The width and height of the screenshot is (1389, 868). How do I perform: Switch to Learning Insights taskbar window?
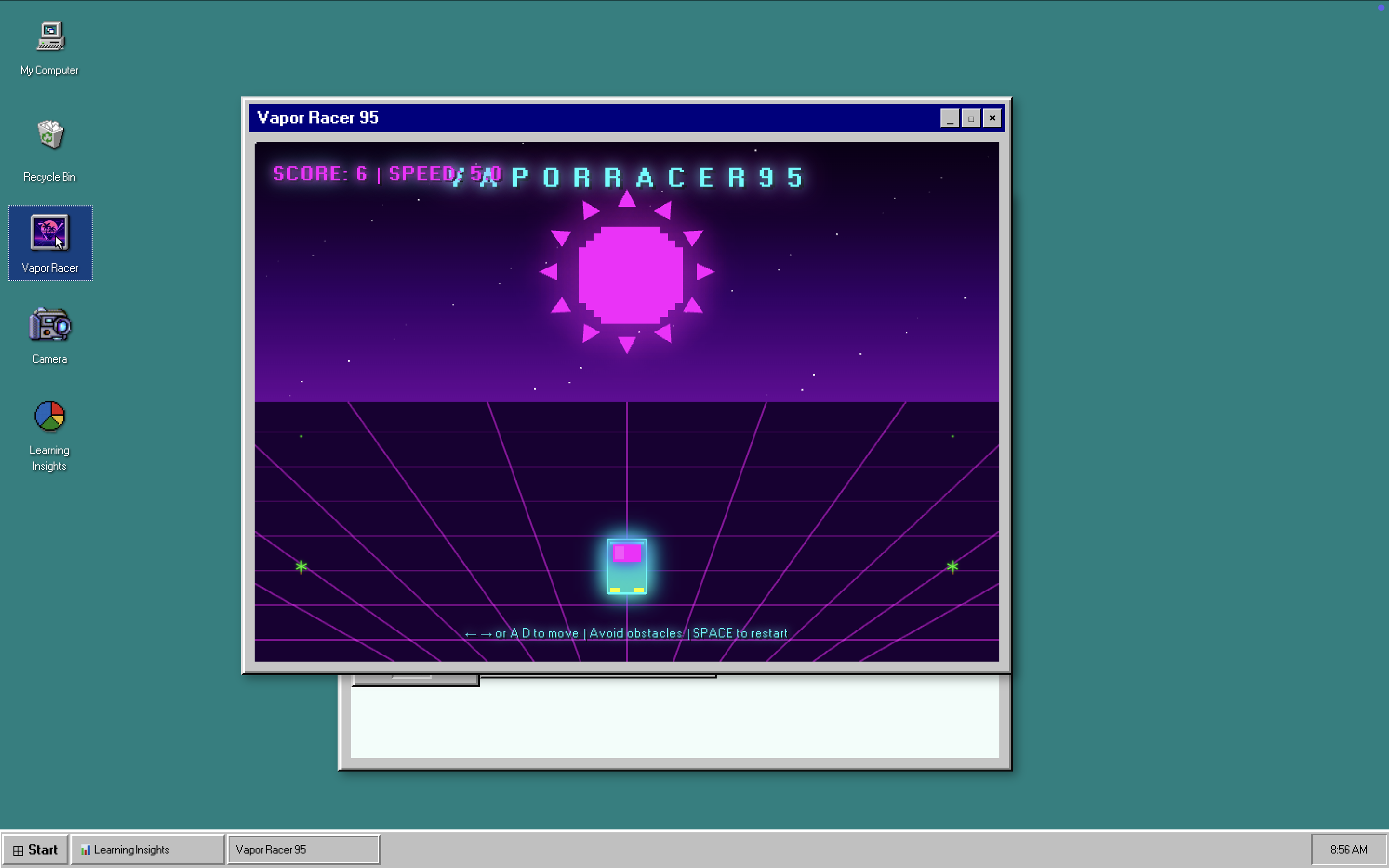(147, 850)
